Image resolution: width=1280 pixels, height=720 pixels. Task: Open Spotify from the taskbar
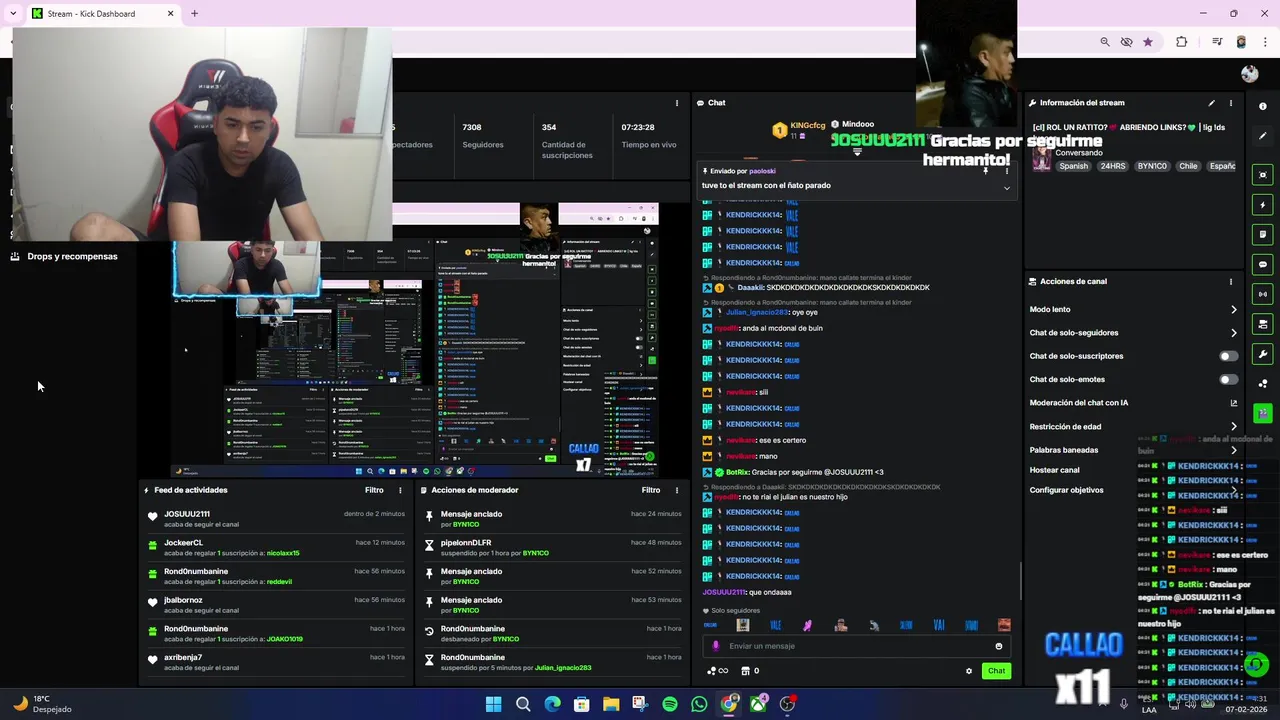pos(670,704)
